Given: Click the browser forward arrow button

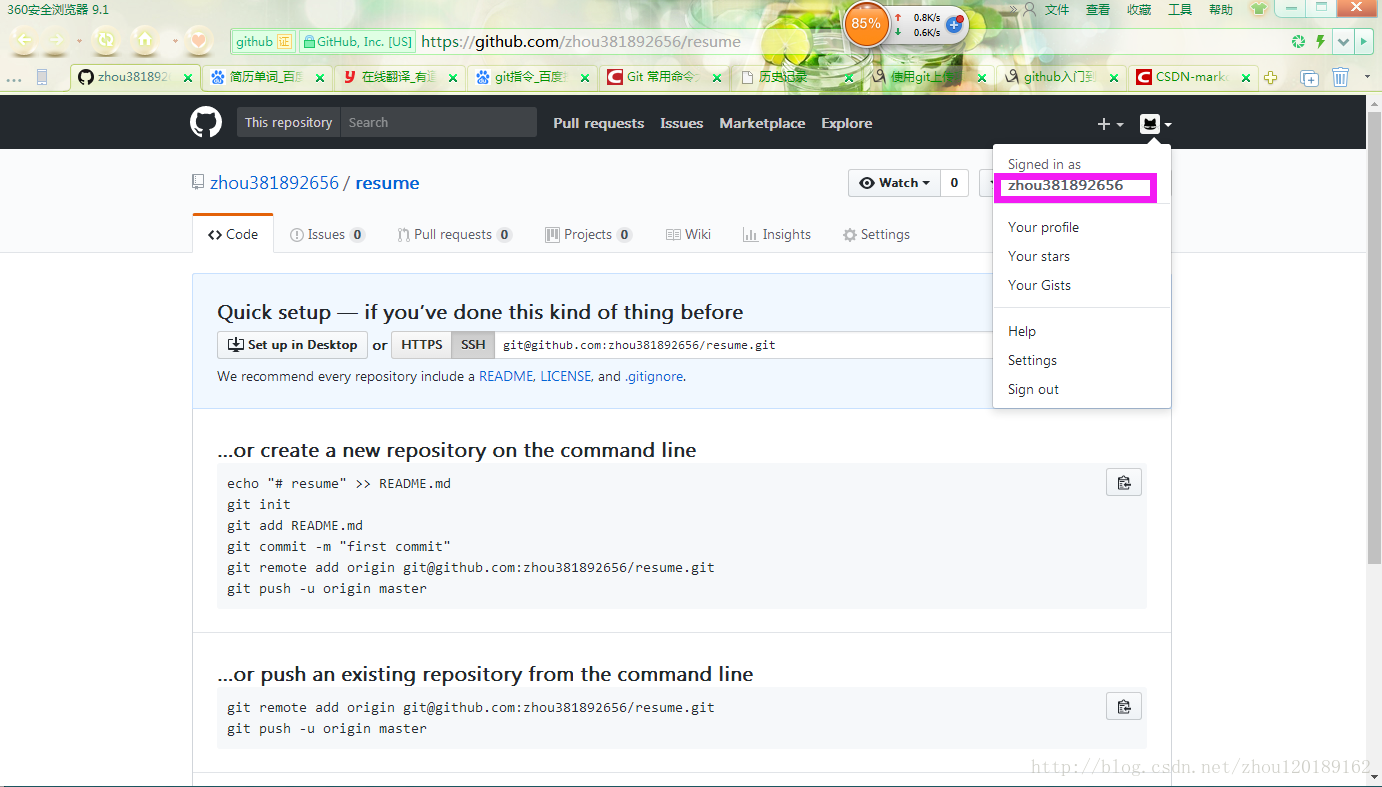Looking at the screenshot, I should tap(56, 41).
